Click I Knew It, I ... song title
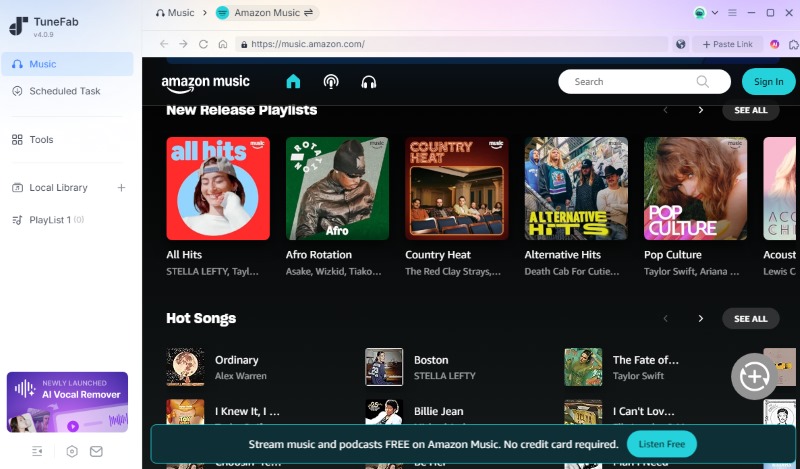 pos(247,411)
